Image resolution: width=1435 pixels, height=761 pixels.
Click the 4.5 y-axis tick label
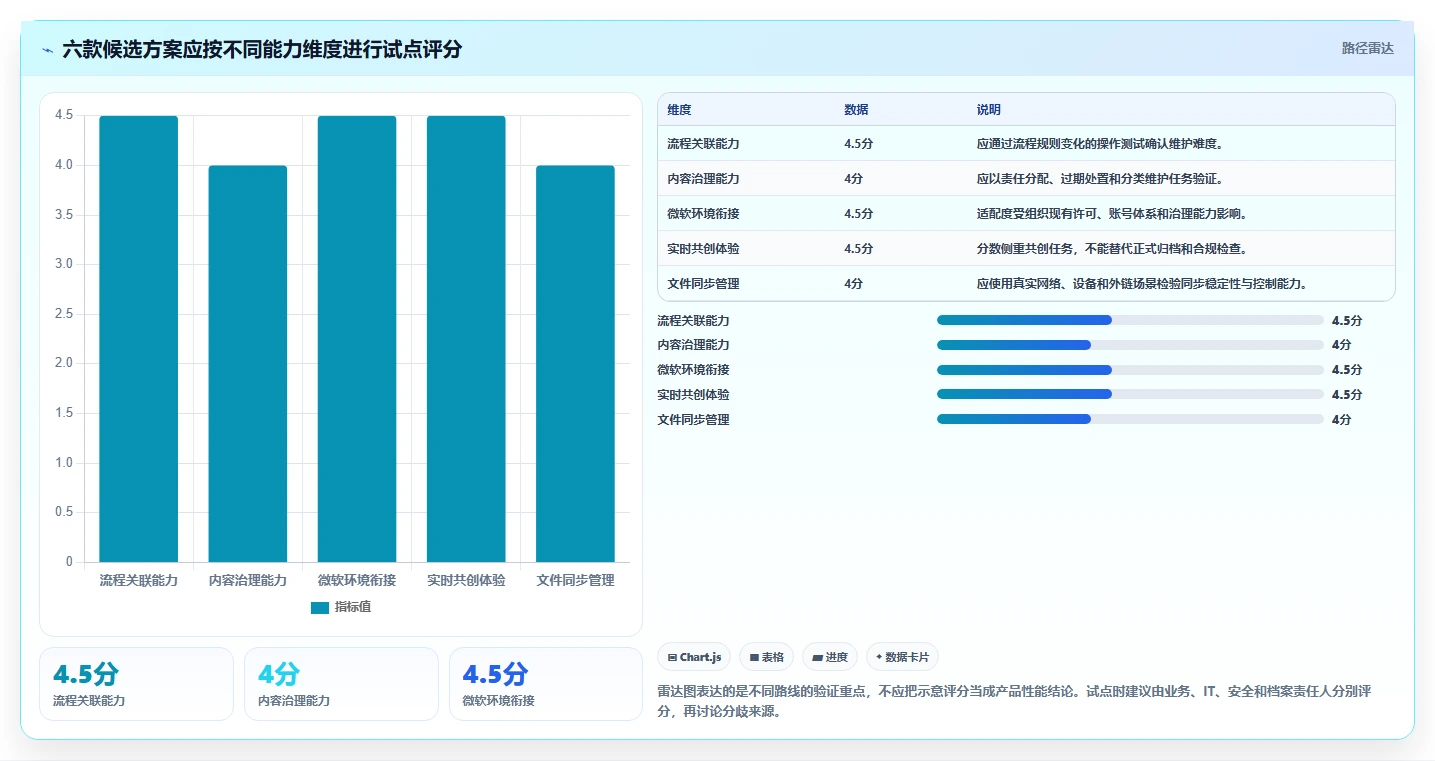(x=64, y=115)
